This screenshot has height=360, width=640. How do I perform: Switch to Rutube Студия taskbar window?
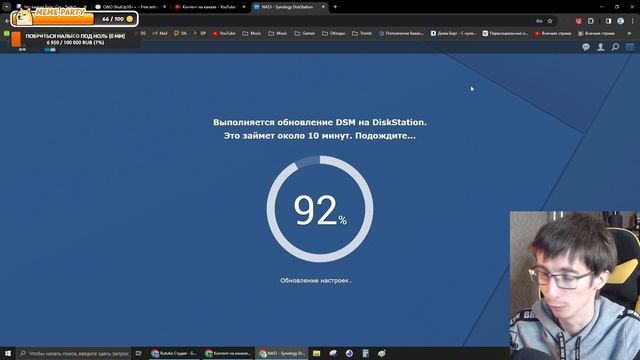[174, 353]
